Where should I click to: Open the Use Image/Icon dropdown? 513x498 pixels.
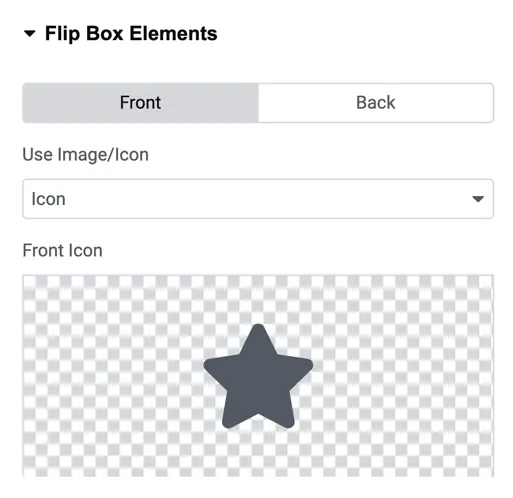pyautogui.click(x=258, y=199)
